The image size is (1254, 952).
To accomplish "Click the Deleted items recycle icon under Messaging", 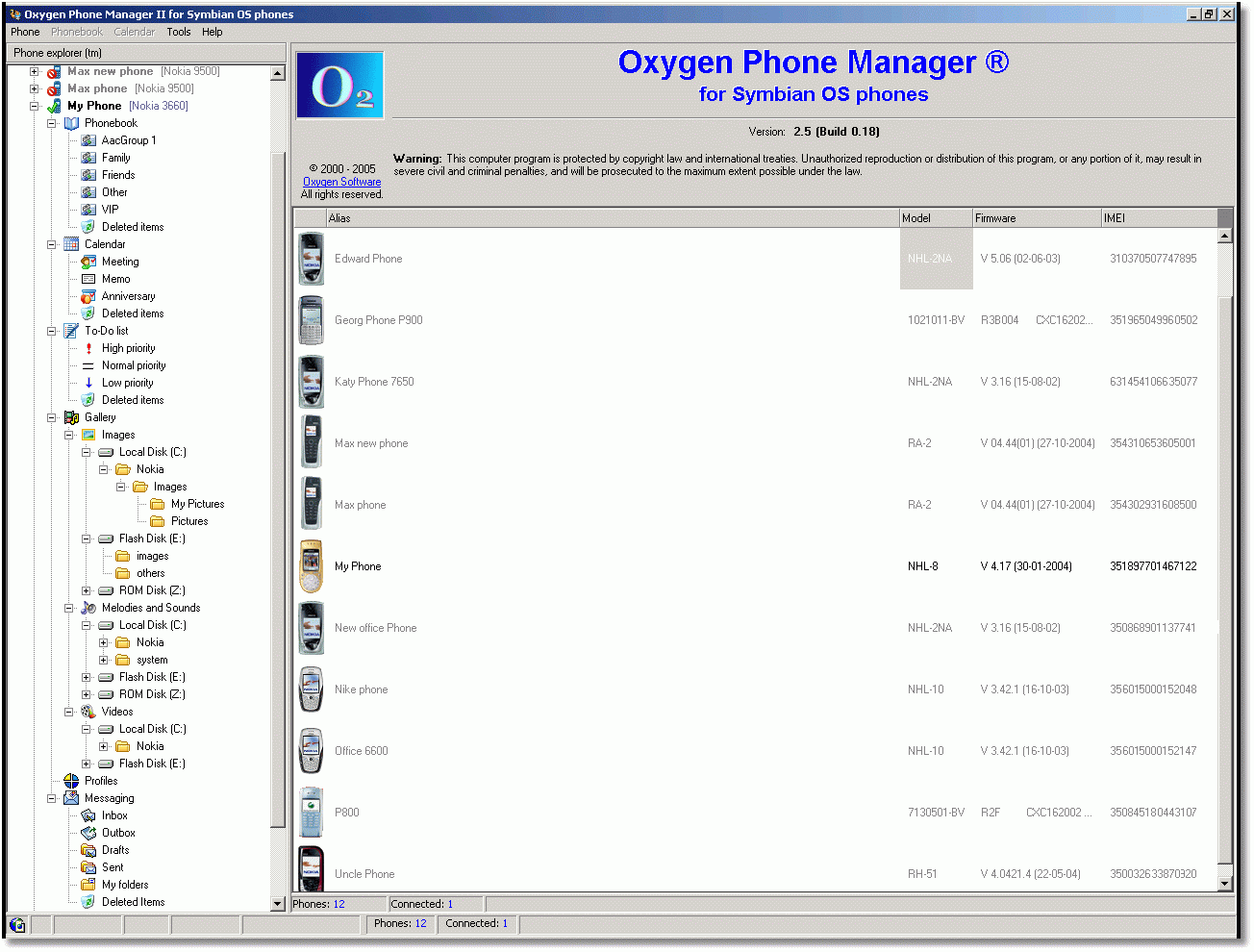I will [x=88, y=902].
